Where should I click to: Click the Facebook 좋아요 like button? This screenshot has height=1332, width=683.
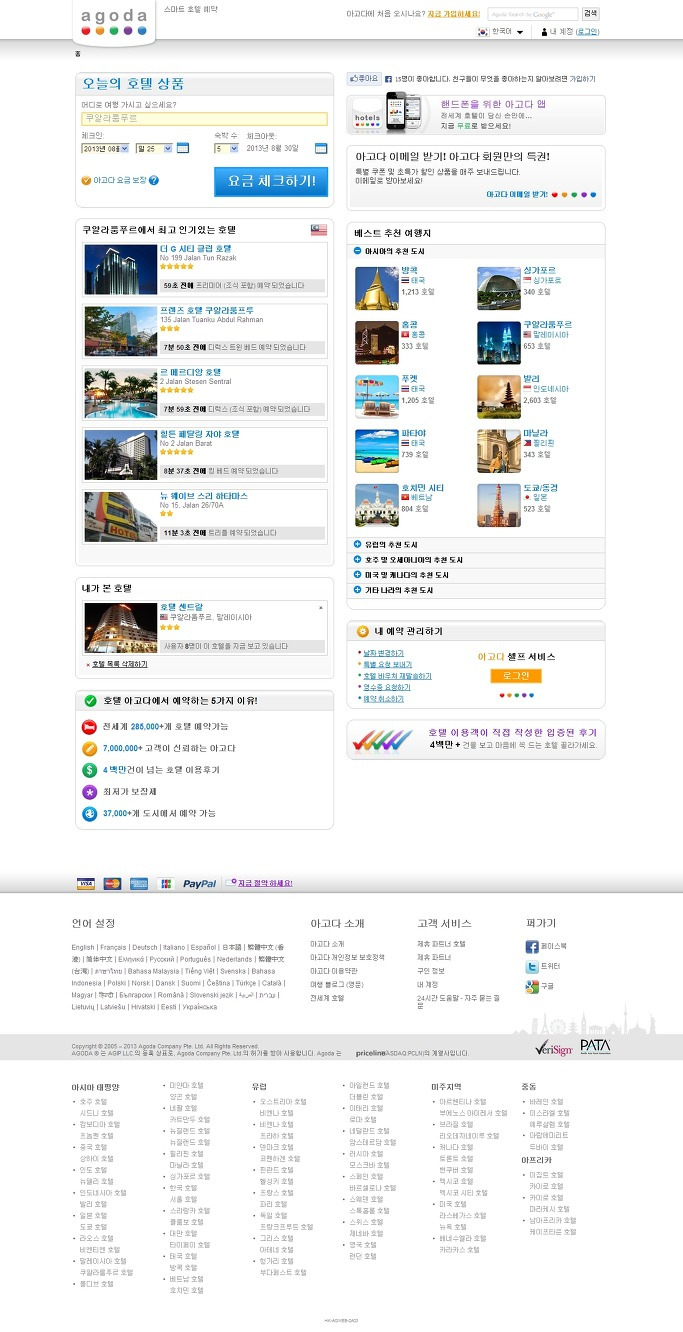[364, 78]
